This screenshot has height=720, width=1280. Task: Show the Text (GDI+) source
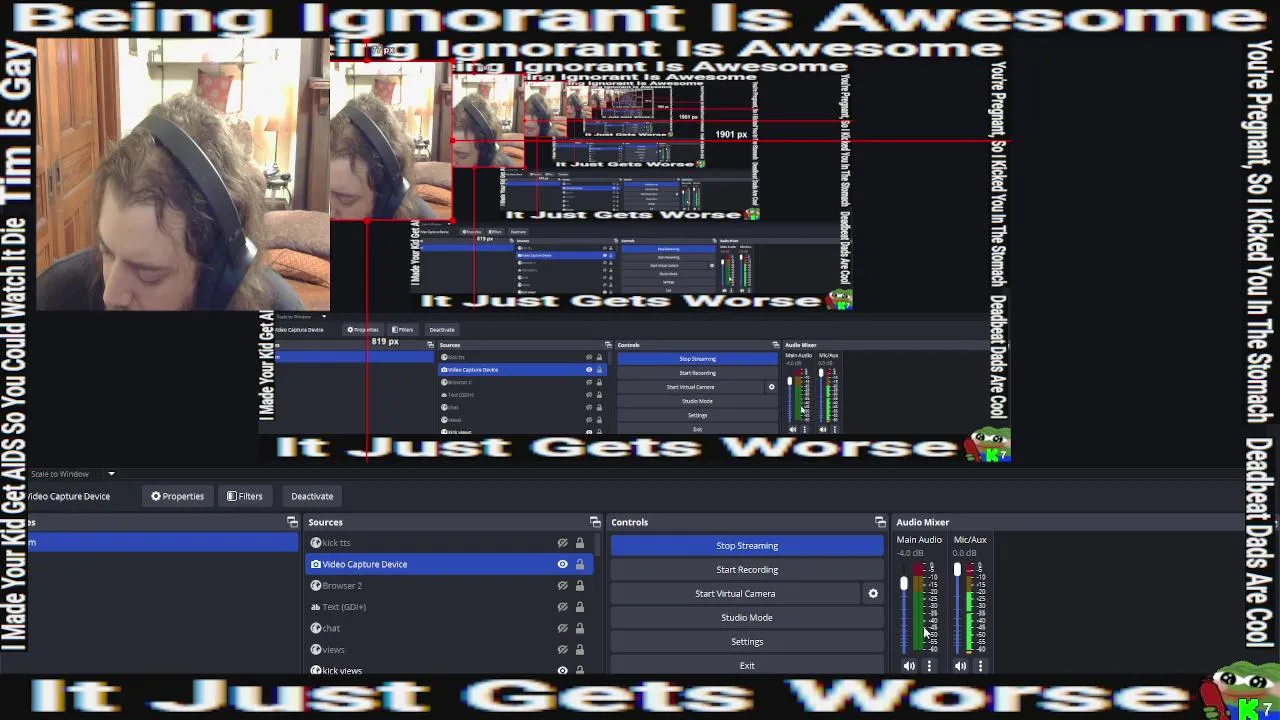tap(562, 607)
